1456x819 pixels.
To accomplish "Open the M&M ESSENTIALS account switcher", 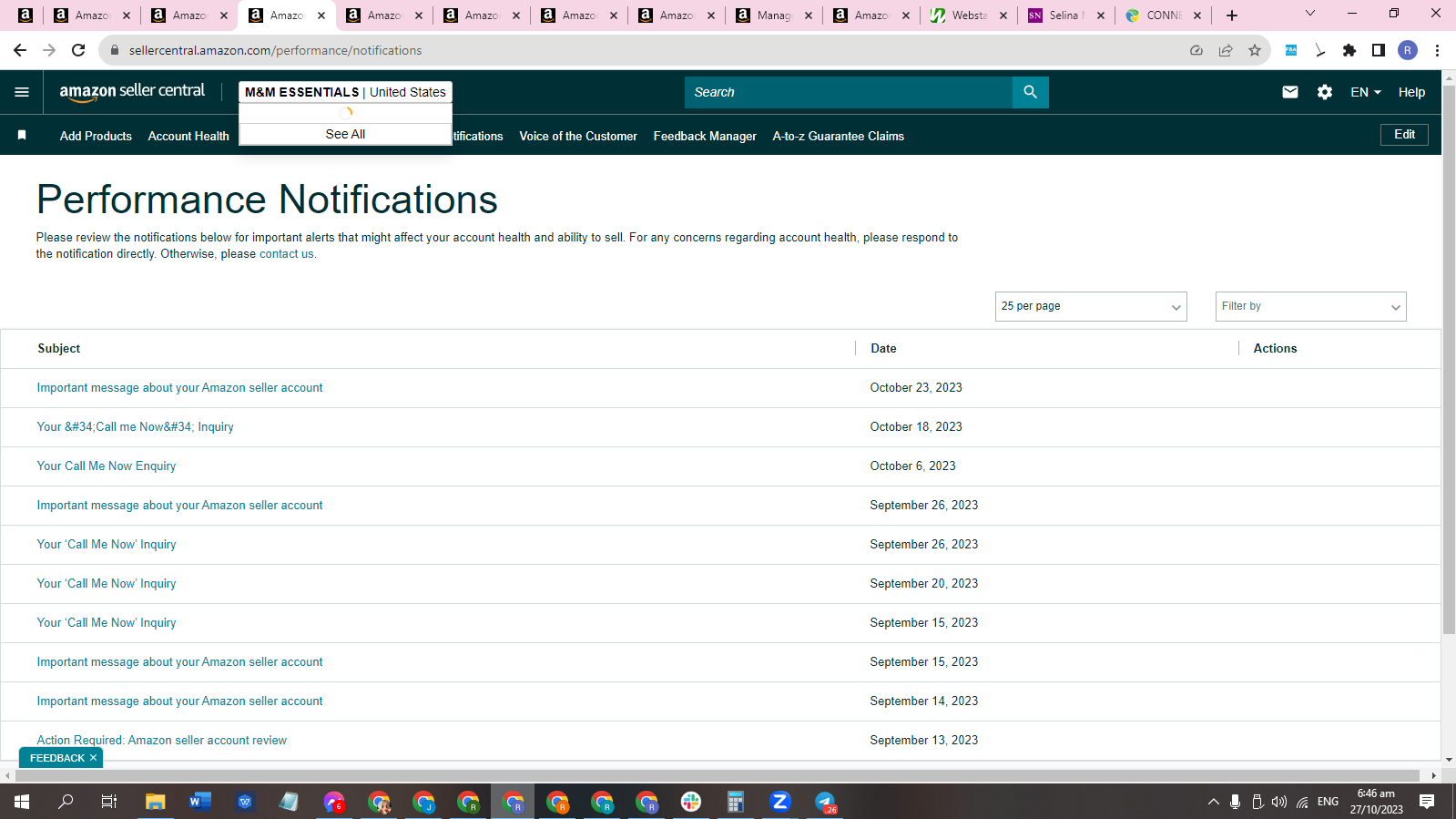I will [345, 92].
